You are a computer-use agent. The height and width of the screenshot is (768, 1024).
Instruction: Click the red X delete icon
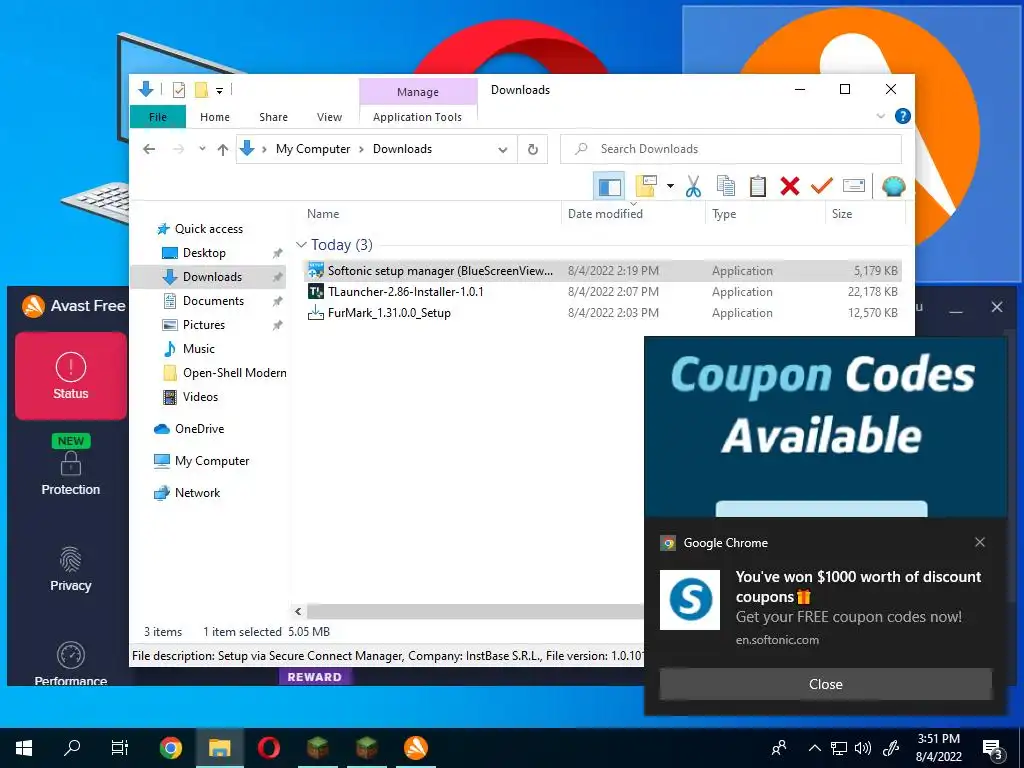click(x=790, y=187)
